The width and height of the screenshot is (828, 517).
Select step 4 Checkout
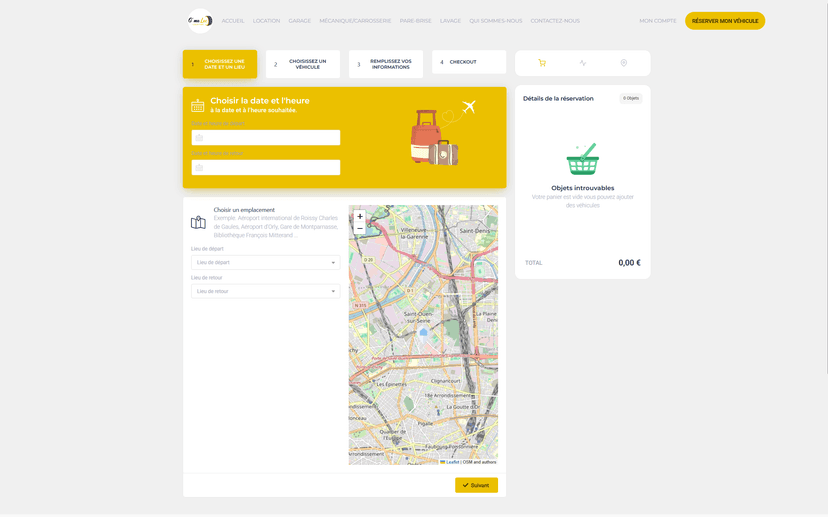tap(469, 62)
